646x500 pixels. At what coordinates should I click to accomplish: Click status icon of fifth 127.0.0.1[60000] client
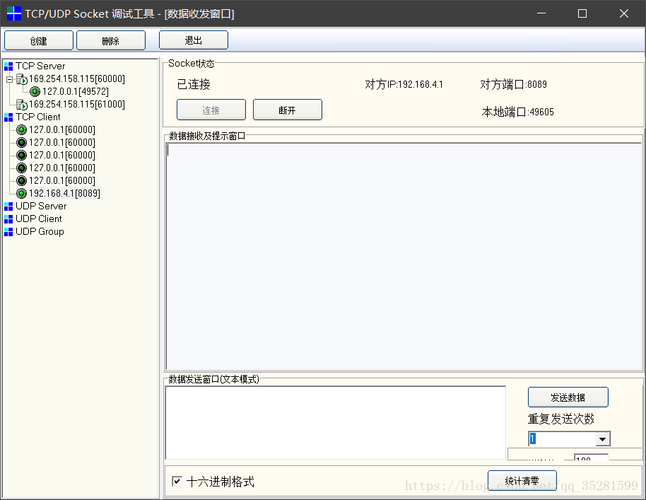(21, 181)
